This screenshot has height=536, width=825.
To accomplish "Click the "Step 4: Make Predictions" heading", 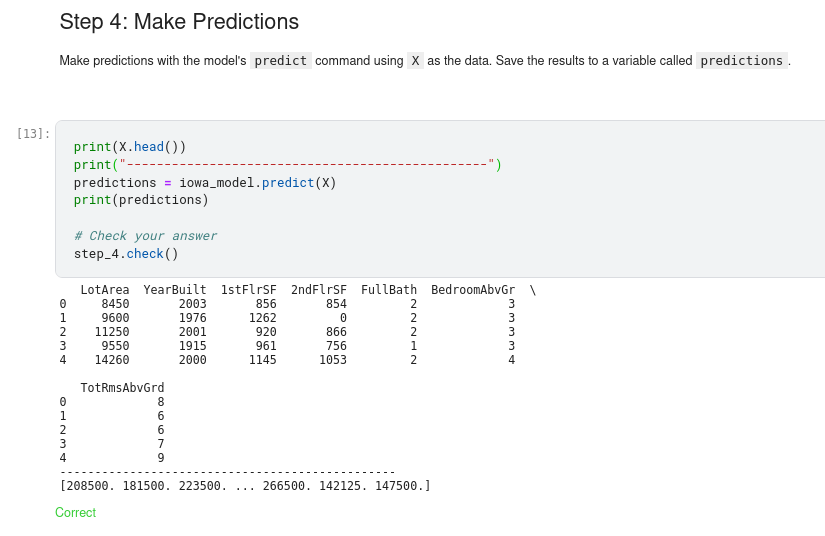I will tap(179, 21).
